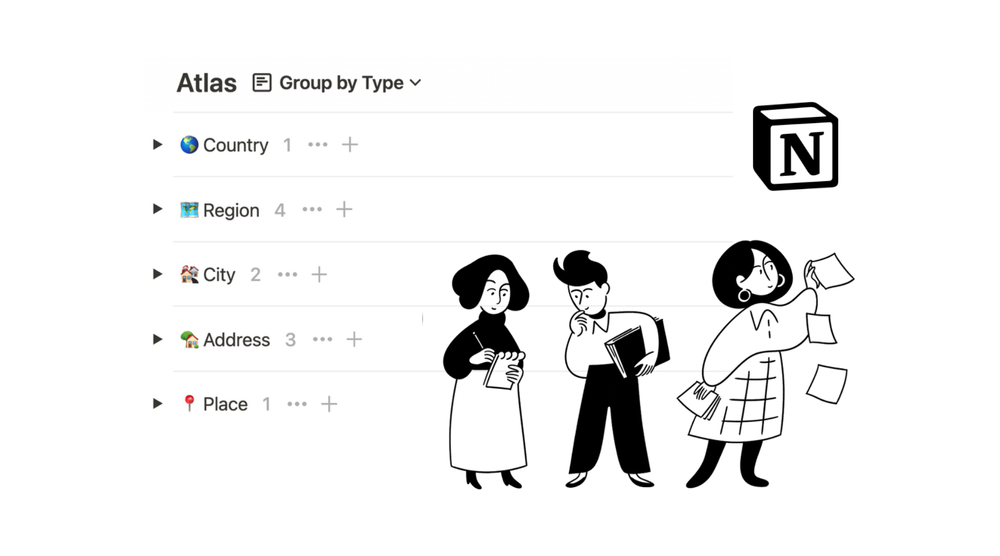Screen dimensions: 1000x556
Task: Click the Notion cube logo
Action: [795, 146]
